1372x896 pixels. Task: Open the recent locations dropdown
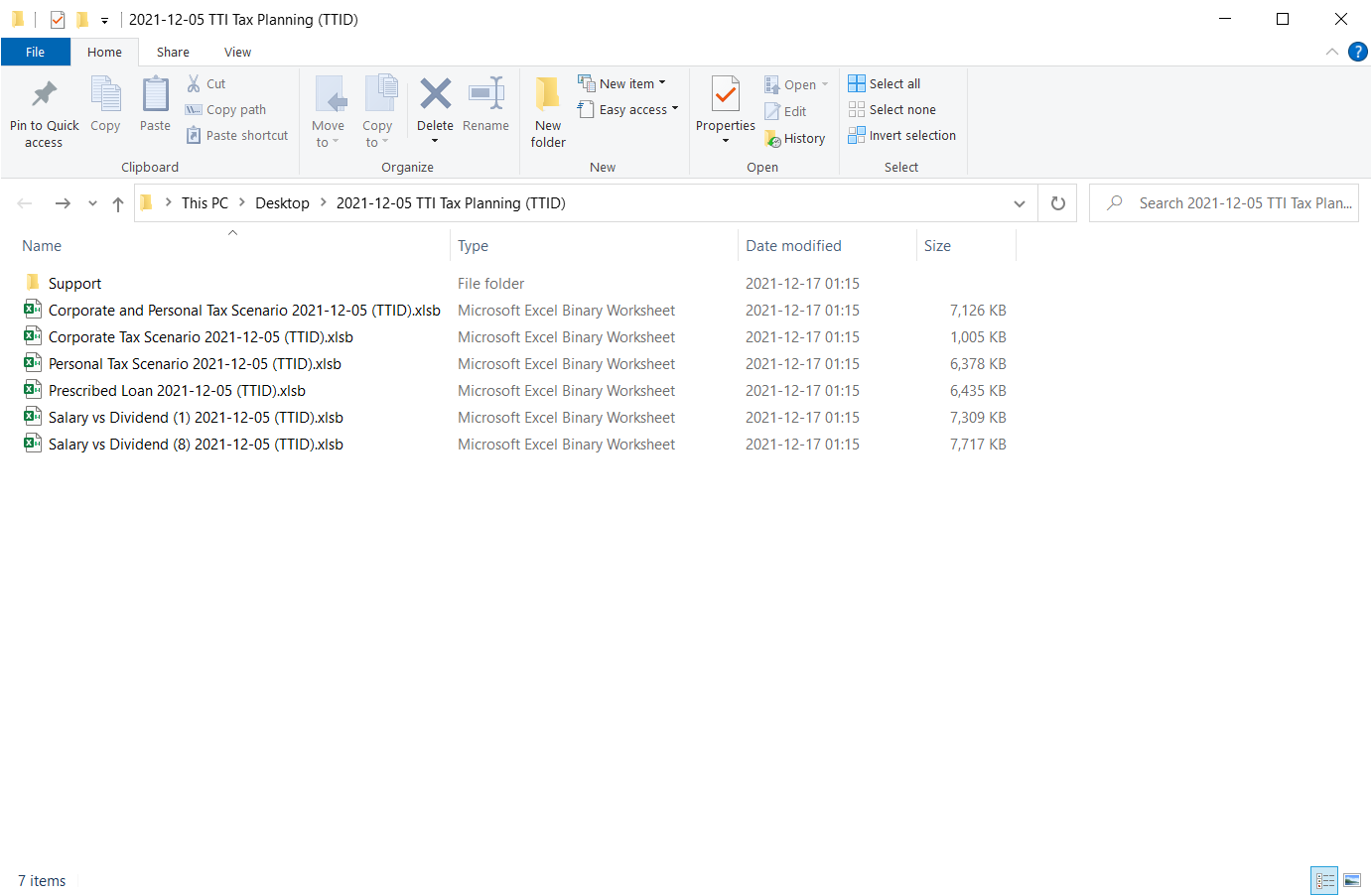(x=92, y=203)
